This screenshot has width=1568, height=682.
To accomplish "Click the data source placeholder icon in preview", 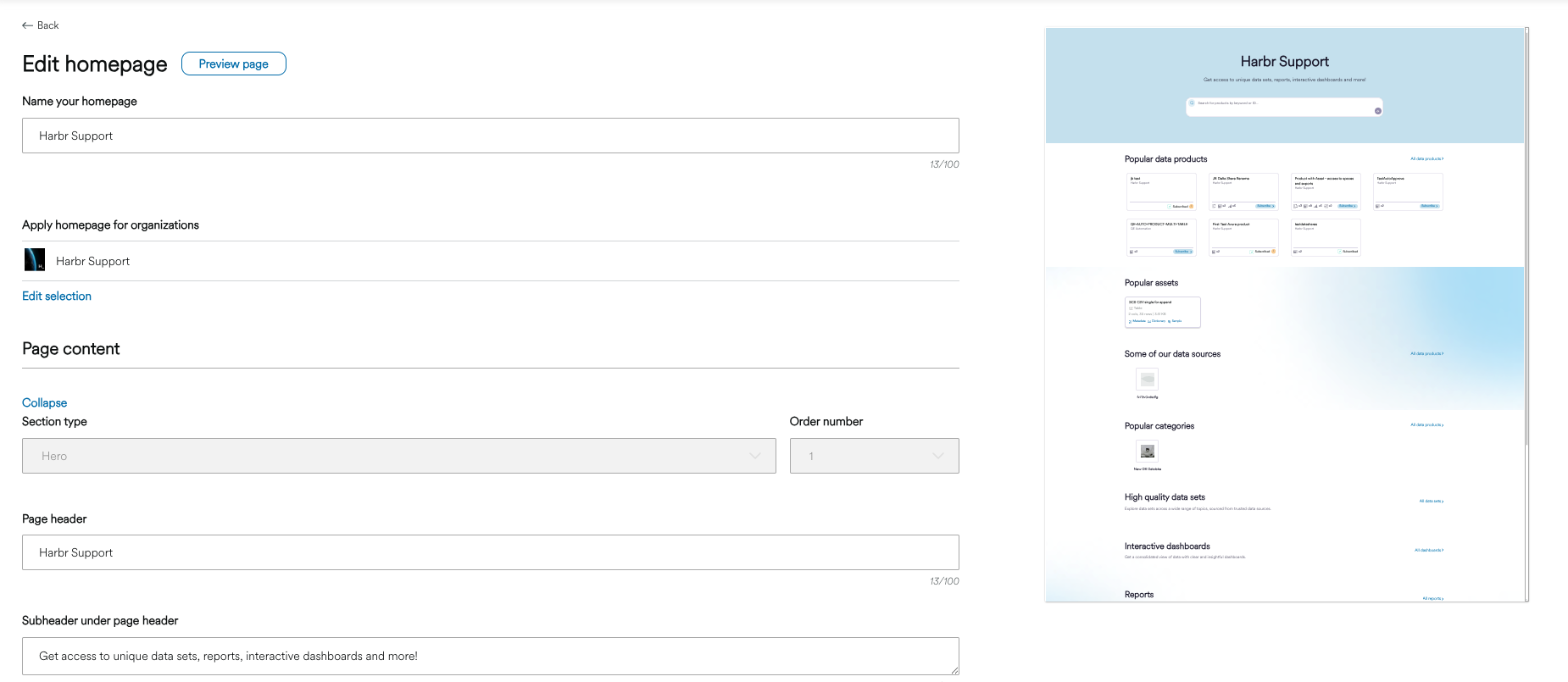I will point(1148,380).
